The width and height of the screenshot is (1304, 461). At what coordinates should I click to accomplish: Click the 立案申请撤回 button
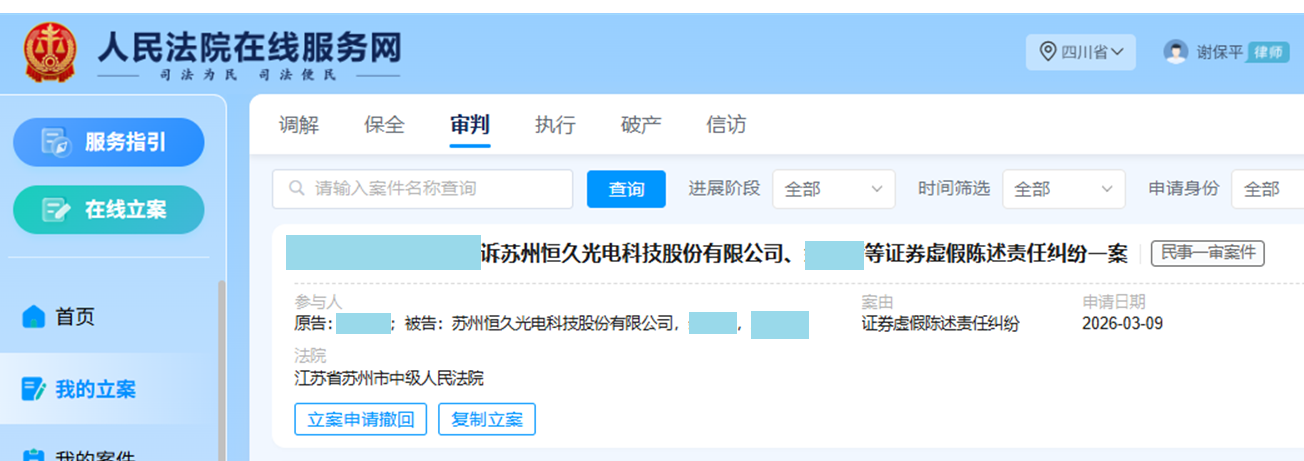(x=361, y=419)
